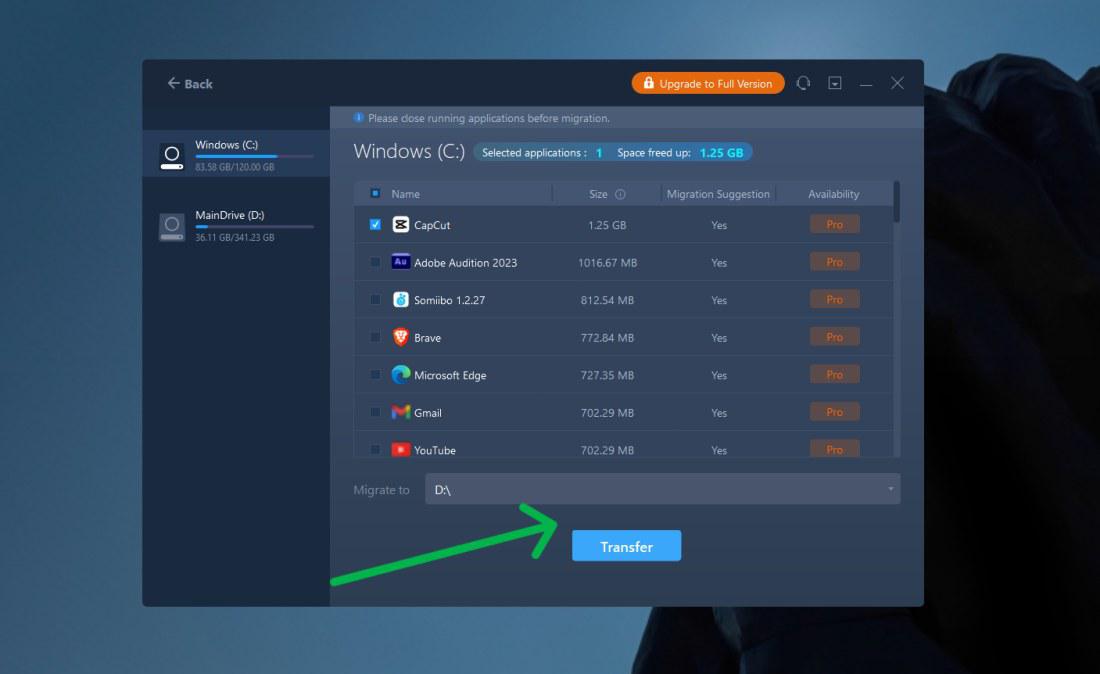Click the Availability column header

click(833, 194)
